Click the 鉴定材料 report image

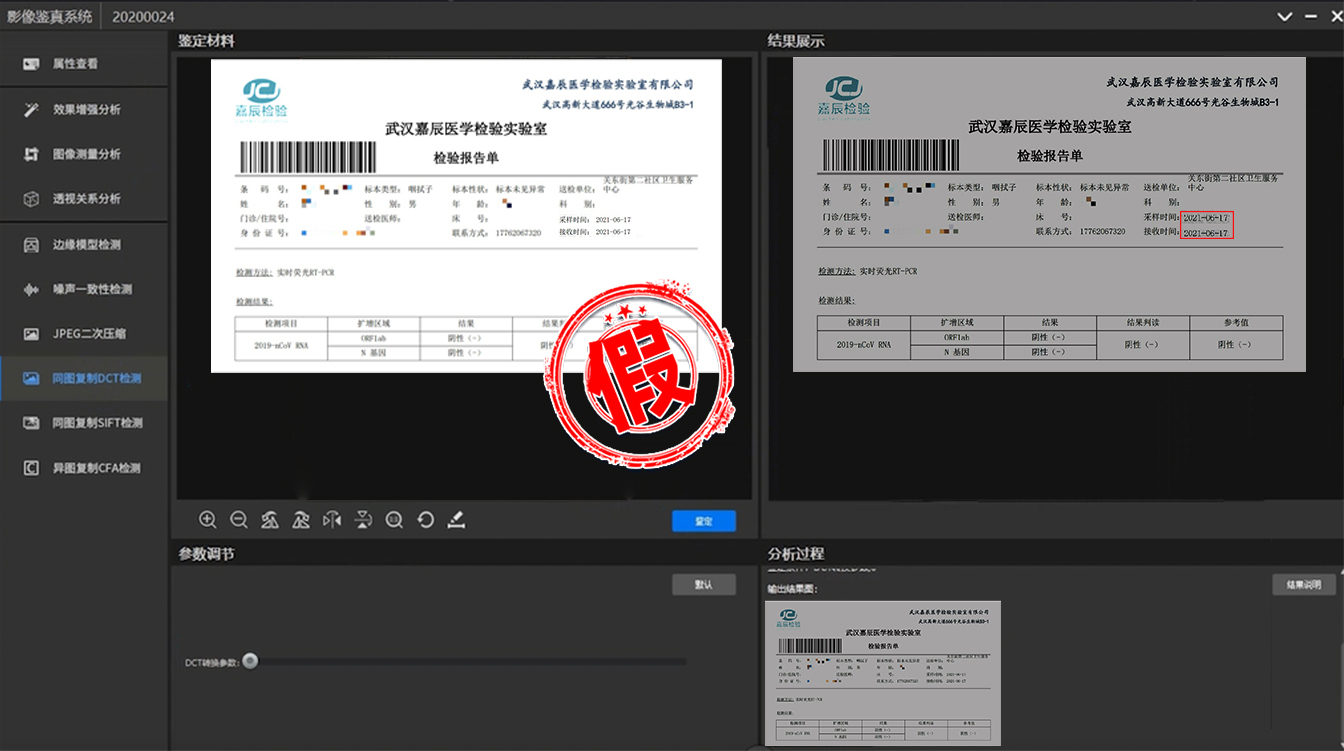[x=466, y=216]
